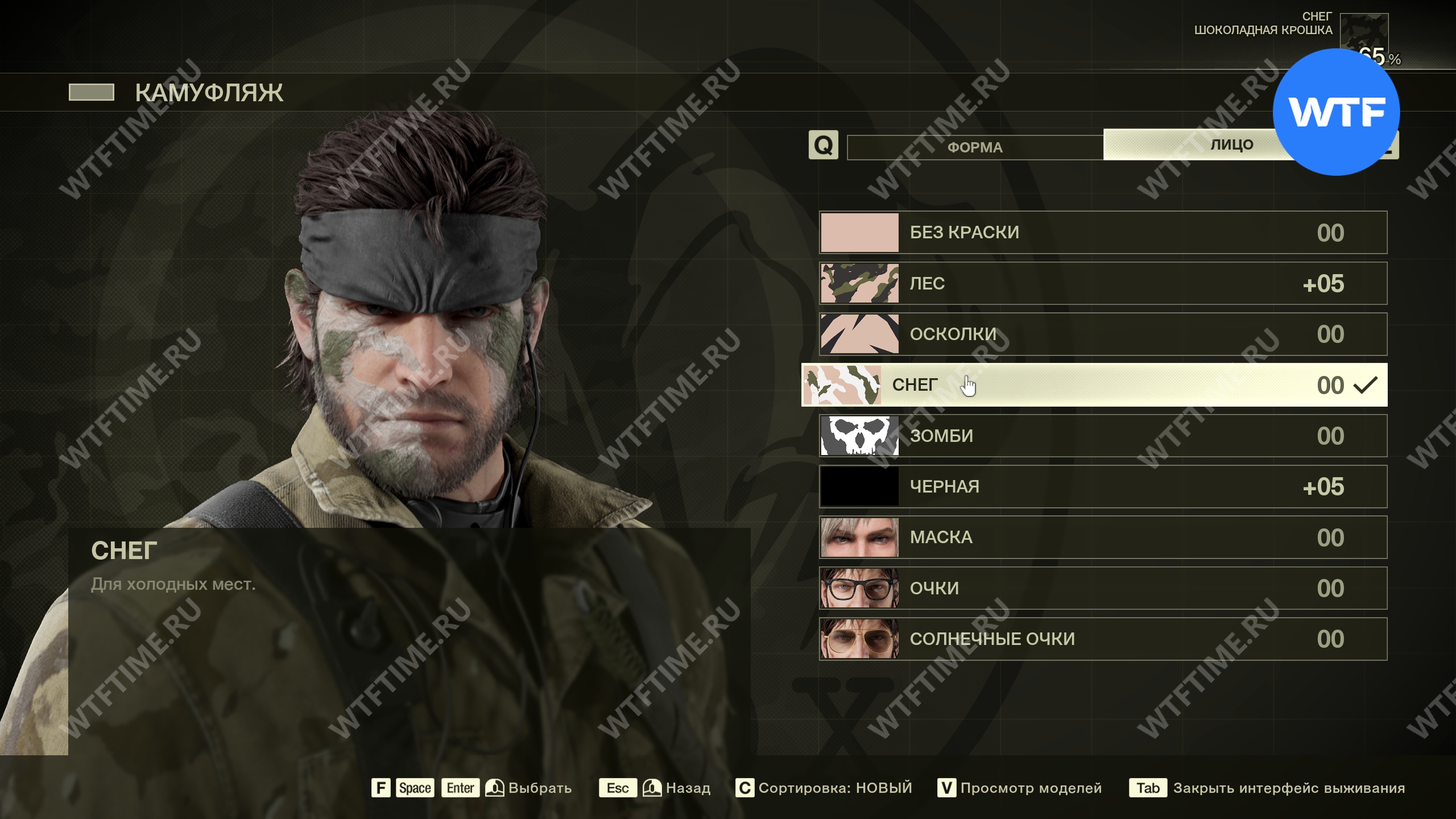Select the БЕЗ КРАСКИ skin color swatch

(859, 233)
